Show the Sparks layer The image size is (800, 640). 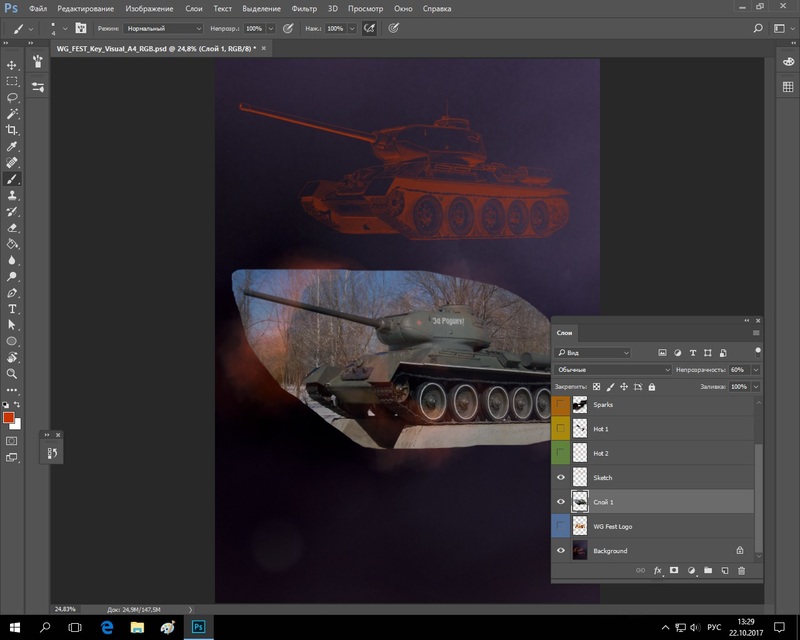coord(560,405)
